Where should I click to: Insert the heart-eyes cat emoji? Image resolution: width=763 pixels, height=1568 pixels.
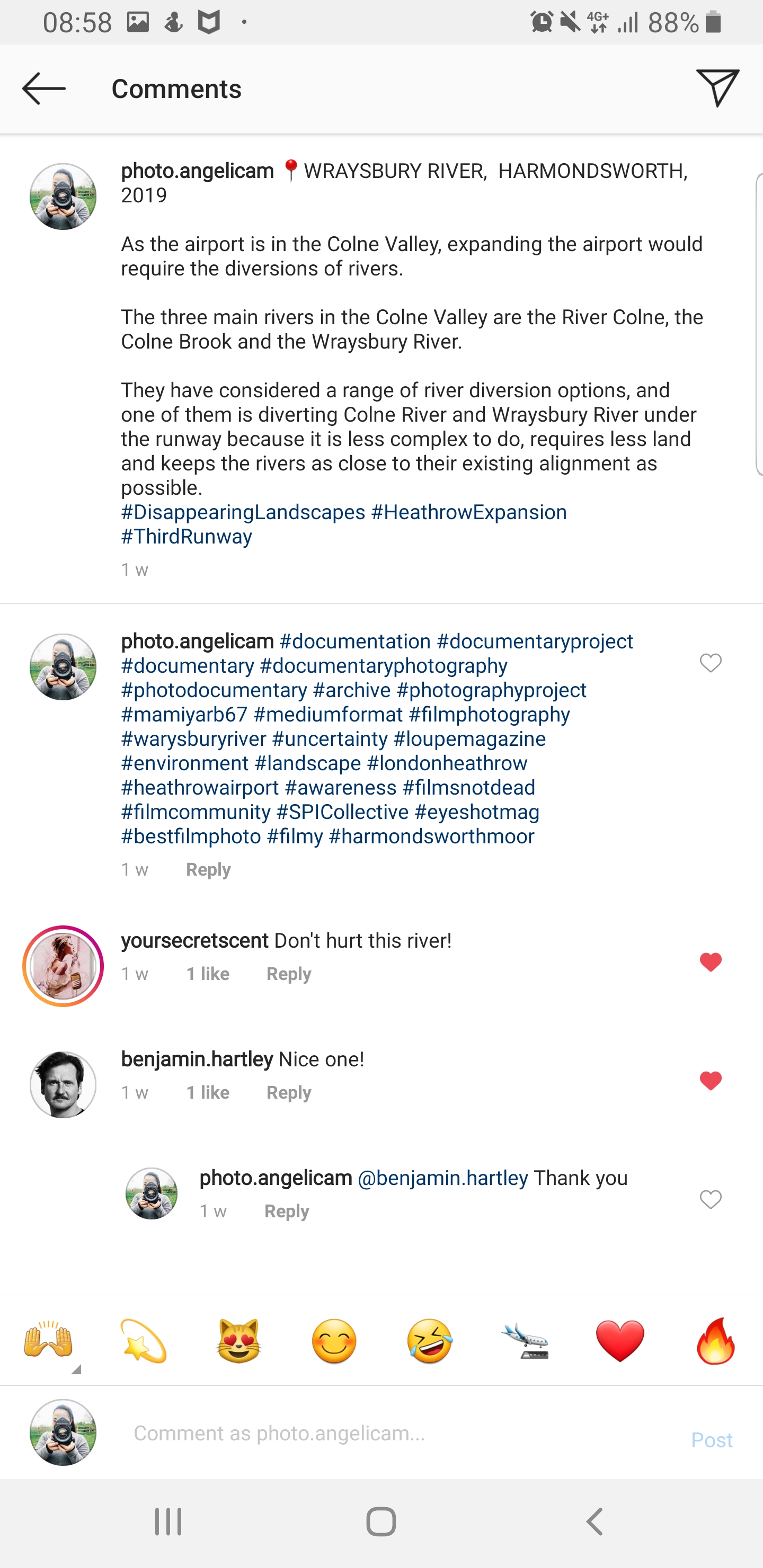pyautogui.click(x=239, y=1340)
